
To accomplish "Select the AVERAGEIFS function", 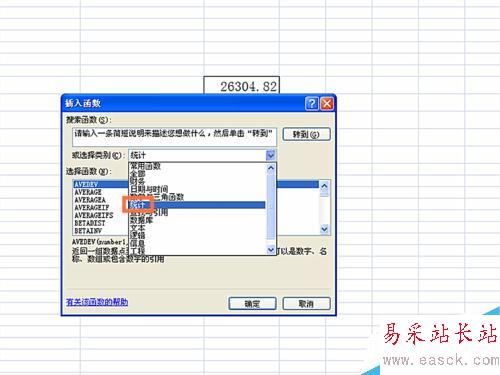I will (x=94, y=215).
